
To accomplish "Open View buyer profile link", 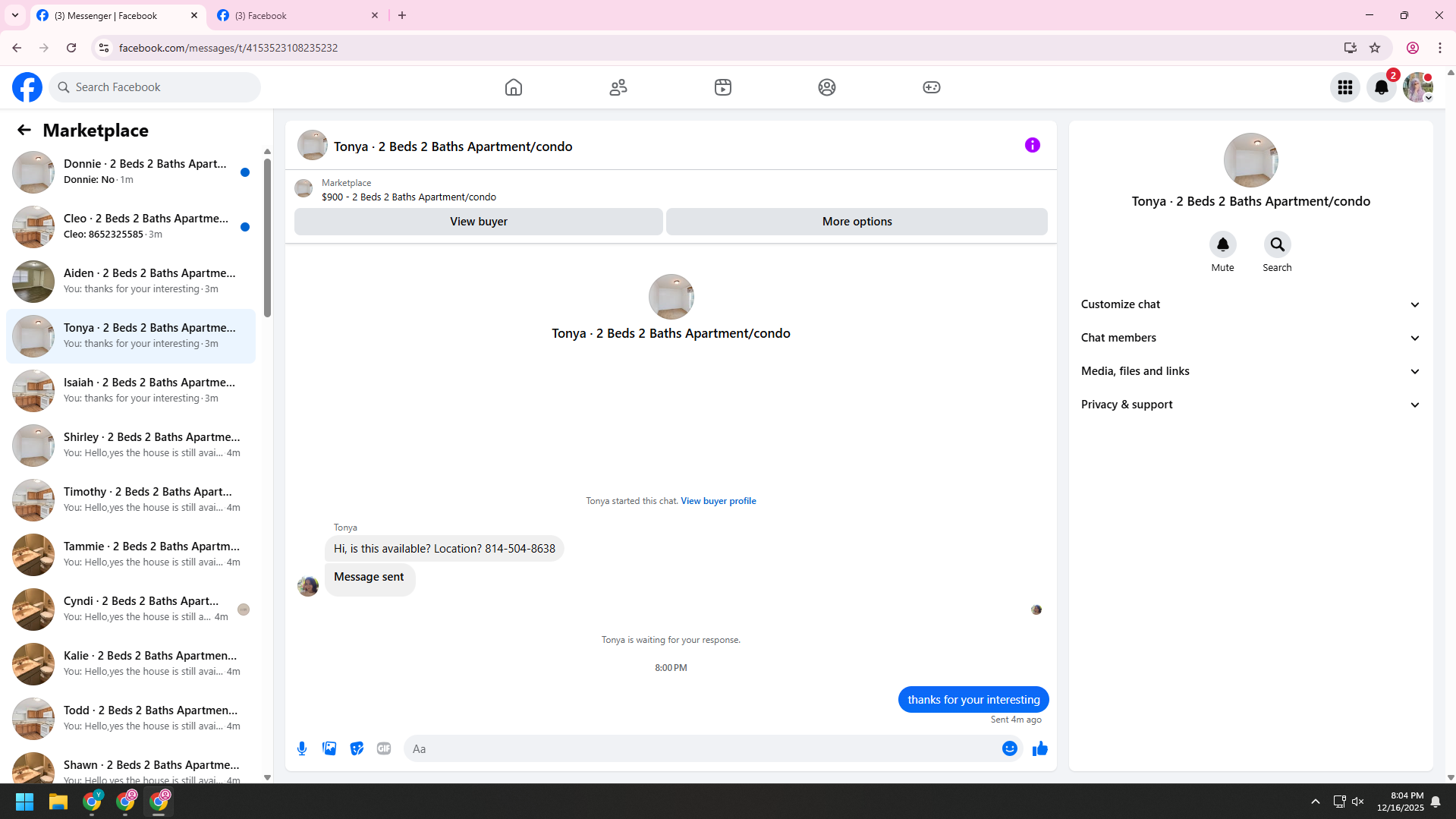I will point(719,501).
